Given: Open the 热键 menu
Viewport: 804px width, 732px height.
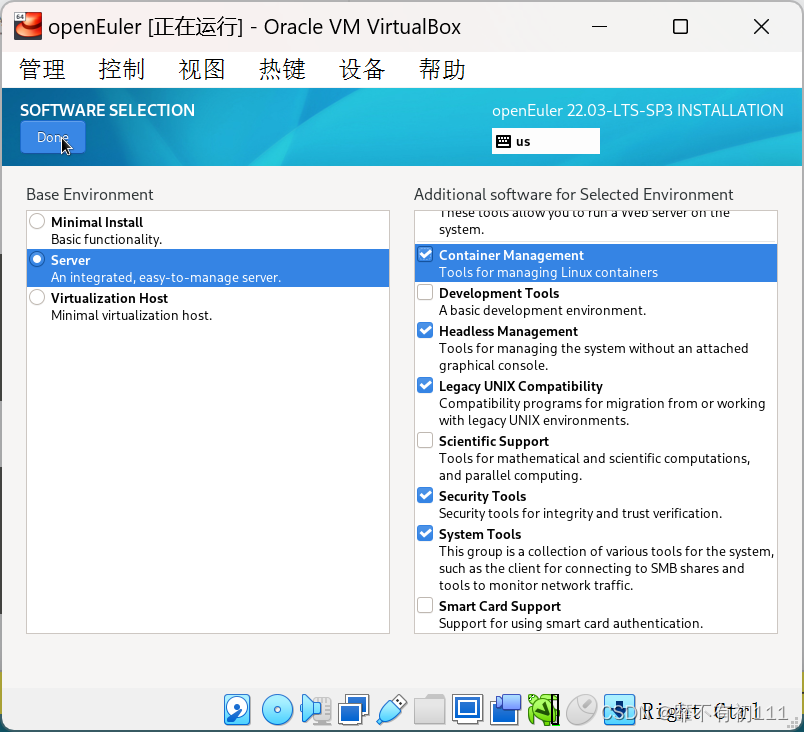Looking at the screenshot, I should coord(283,69).
